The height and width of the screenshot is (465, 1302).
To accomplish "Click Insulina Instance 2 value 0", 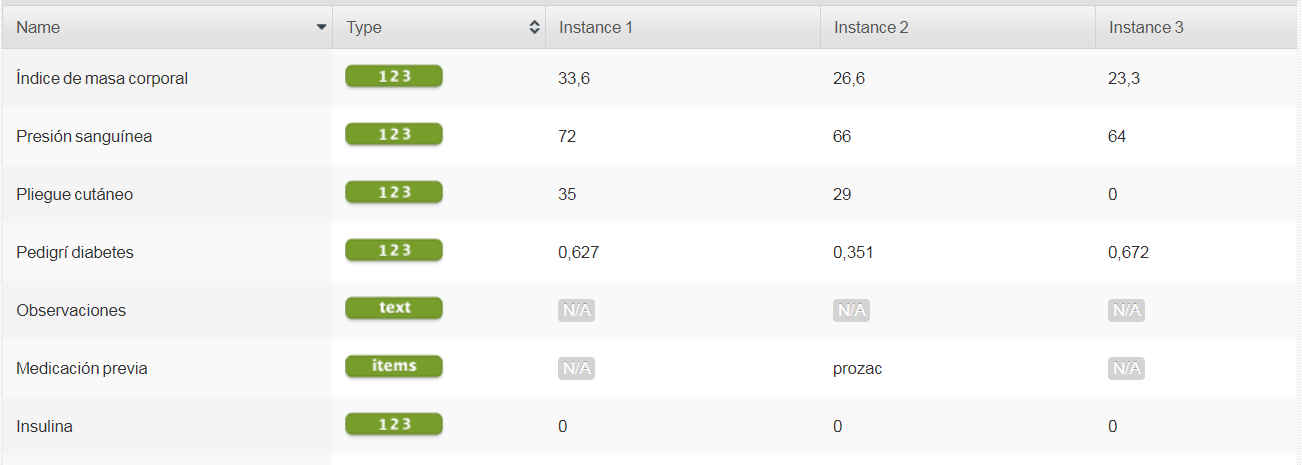I will click(838, 426).
